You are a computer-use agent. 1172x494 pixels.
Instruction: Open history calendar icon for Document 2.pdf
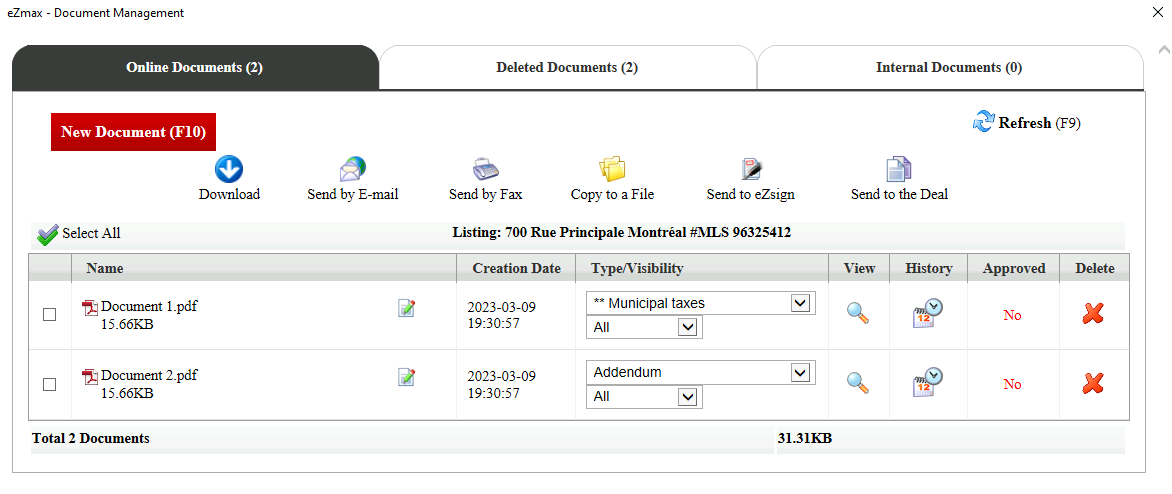pos(927,382)
